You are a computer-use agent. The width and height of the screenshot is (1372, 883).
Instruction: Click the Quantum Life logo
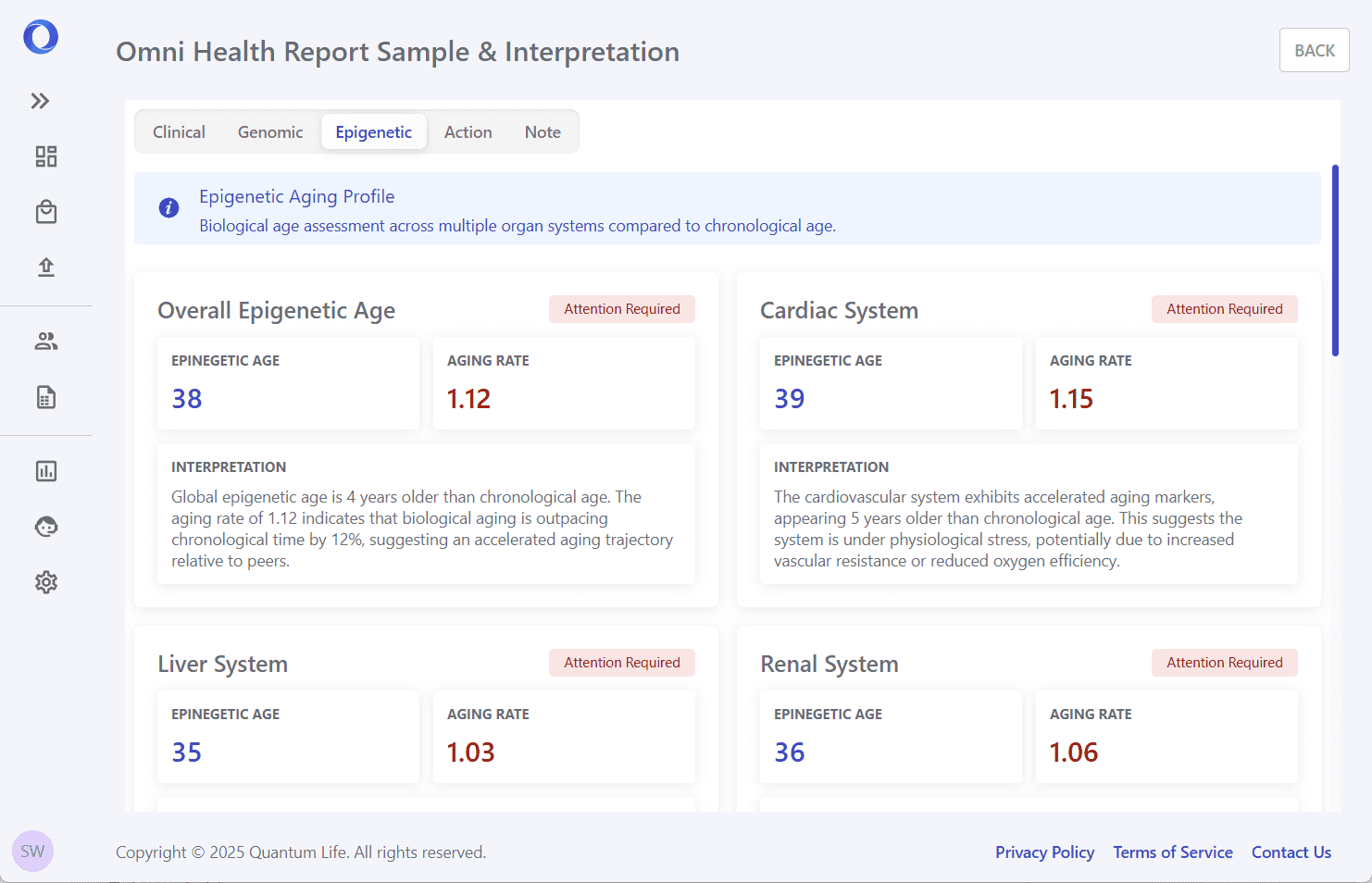(x=41, y=38)
